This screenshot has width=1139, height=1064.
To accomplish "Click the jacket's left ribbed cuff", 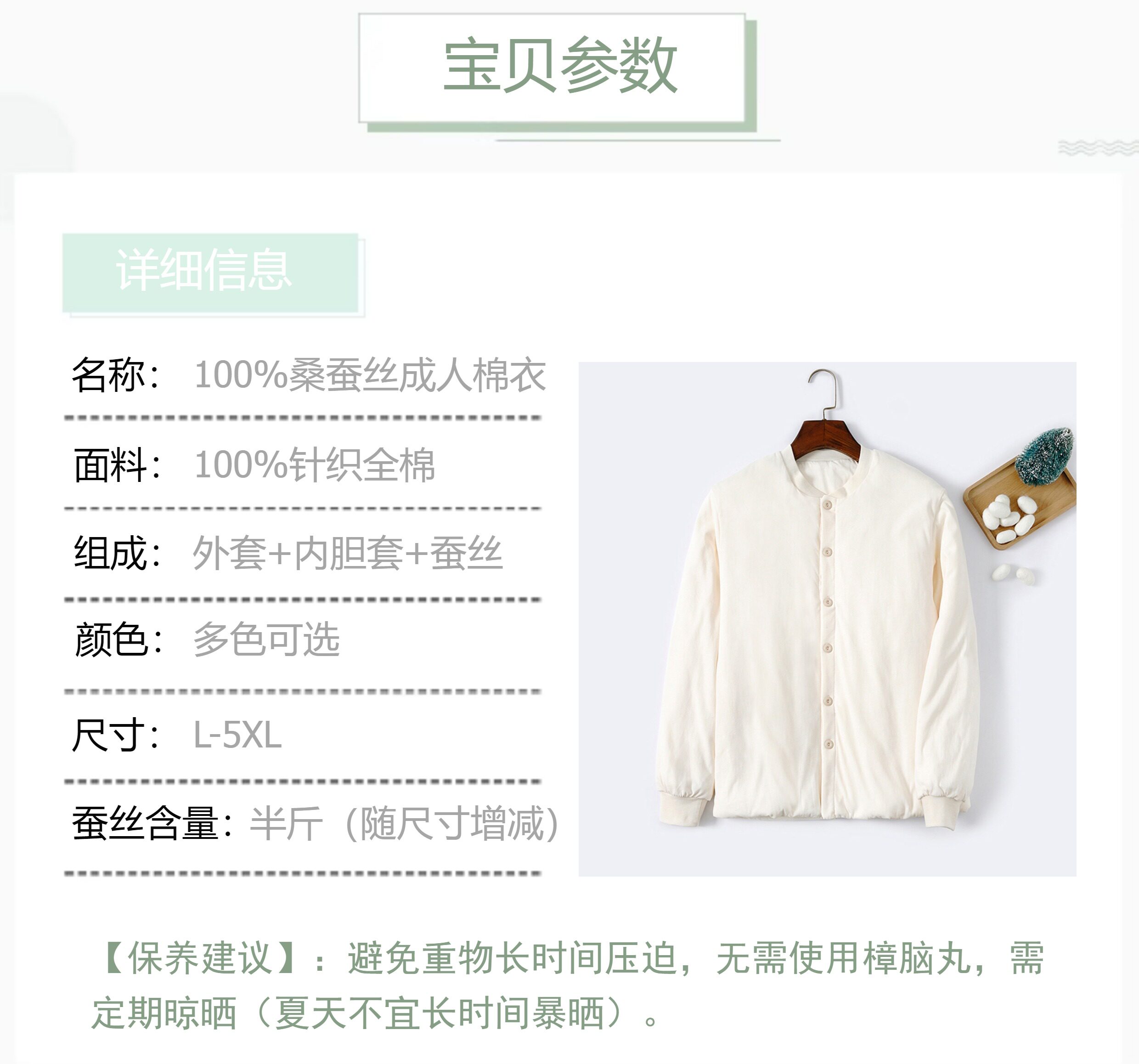I will coord(682,809).
